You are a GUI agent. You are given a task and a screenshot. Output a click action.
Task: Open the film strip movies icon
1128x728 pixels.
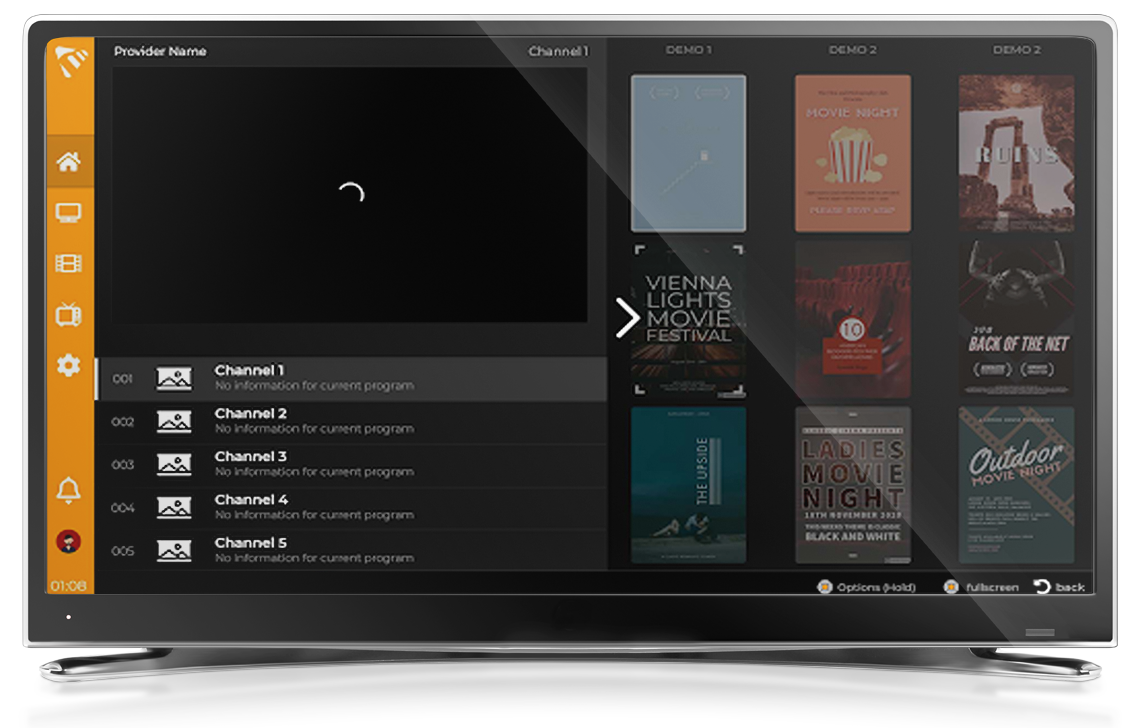(68, 263)
